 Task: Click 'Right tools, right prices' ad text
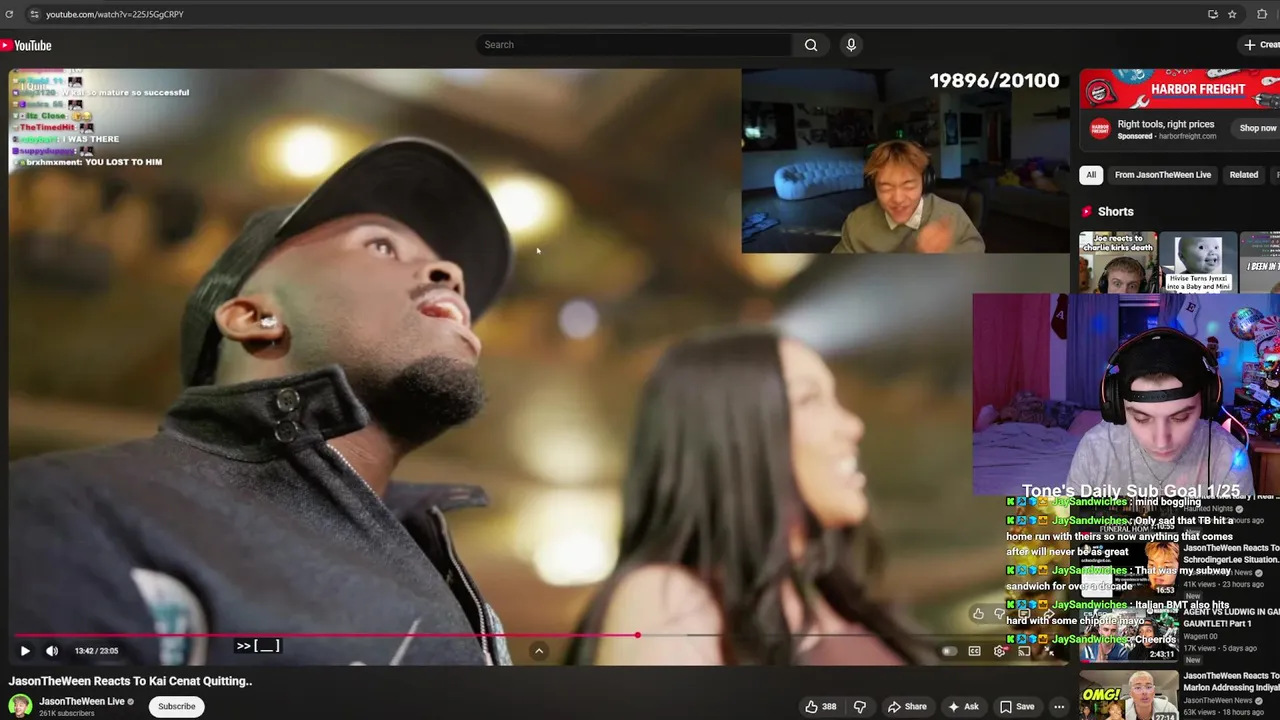1166,124
